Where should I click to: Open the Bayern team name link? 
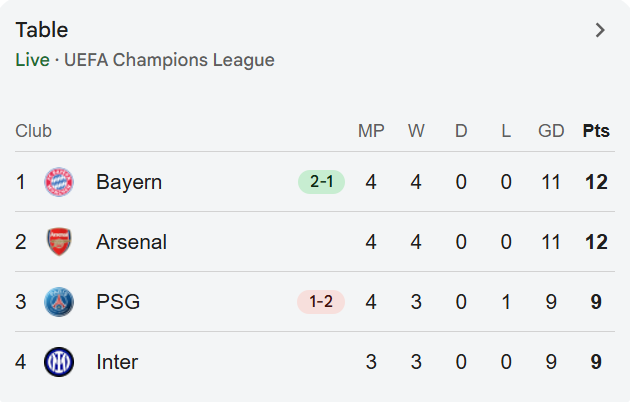129,182
